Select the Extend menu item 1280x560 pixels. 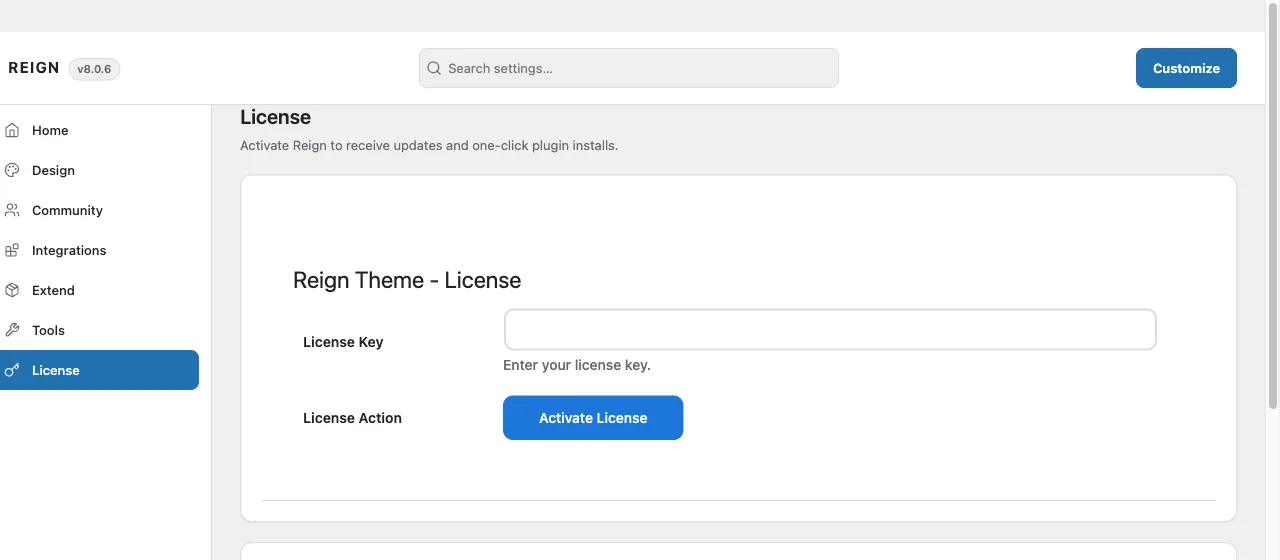coord(99,290)
